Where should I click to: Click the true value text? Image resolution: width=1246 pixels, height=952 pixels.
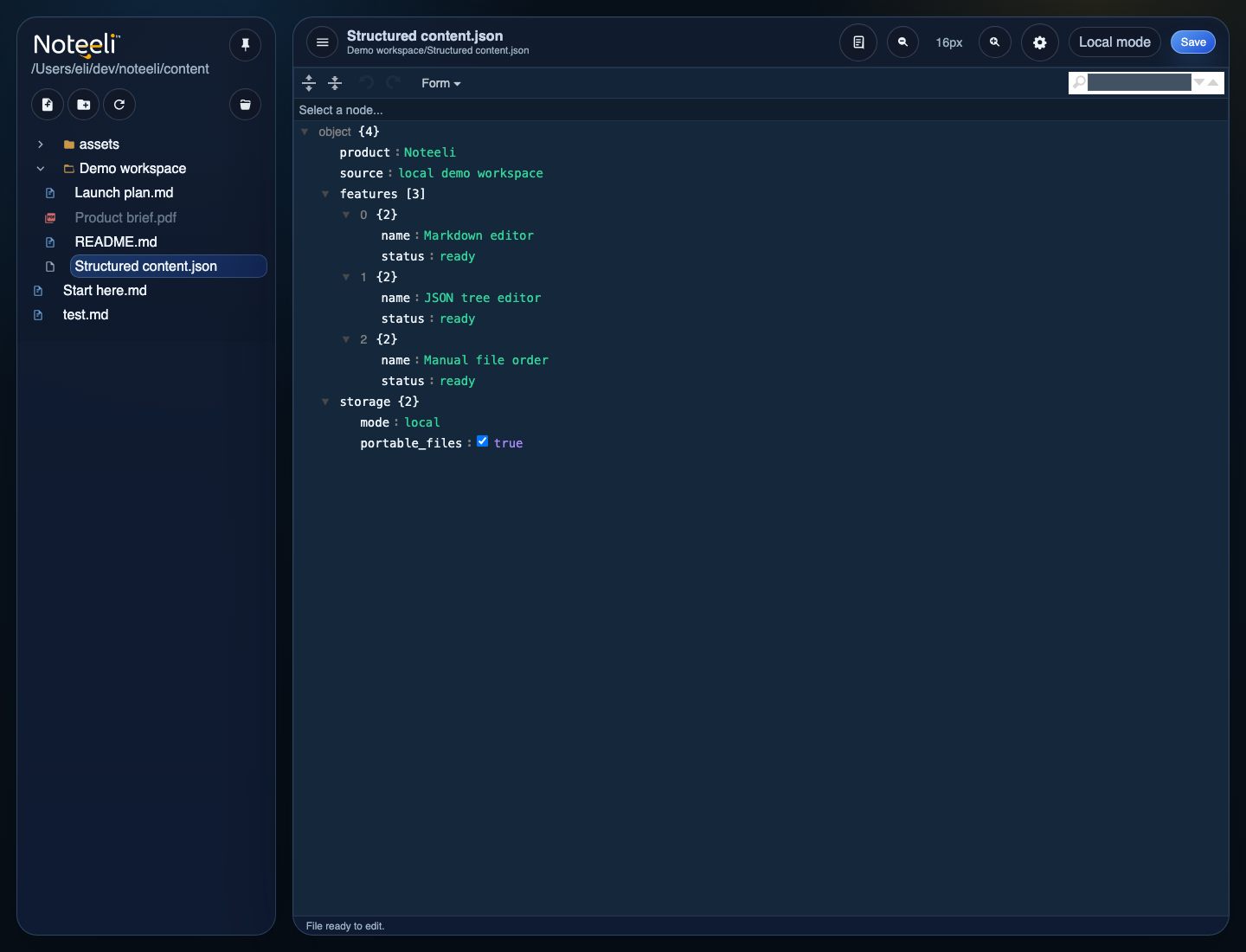(x=508, y=443)
